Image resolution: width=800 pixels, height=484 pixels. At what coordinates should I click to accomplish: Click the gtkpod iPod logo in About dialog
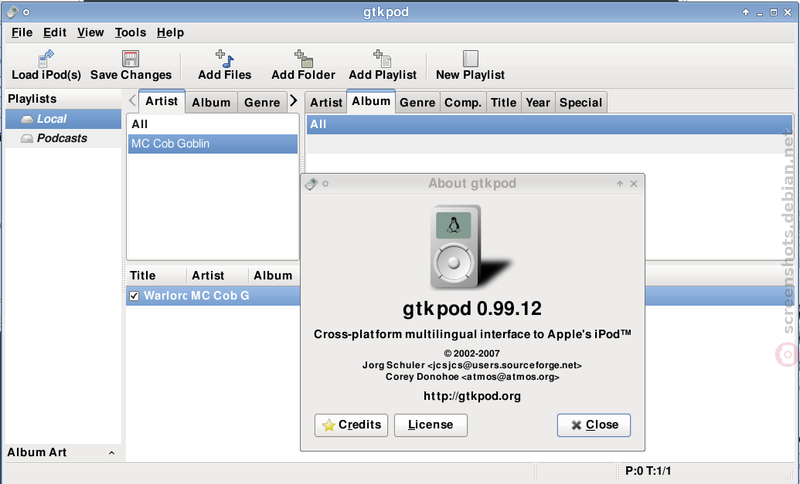[468, 247]
